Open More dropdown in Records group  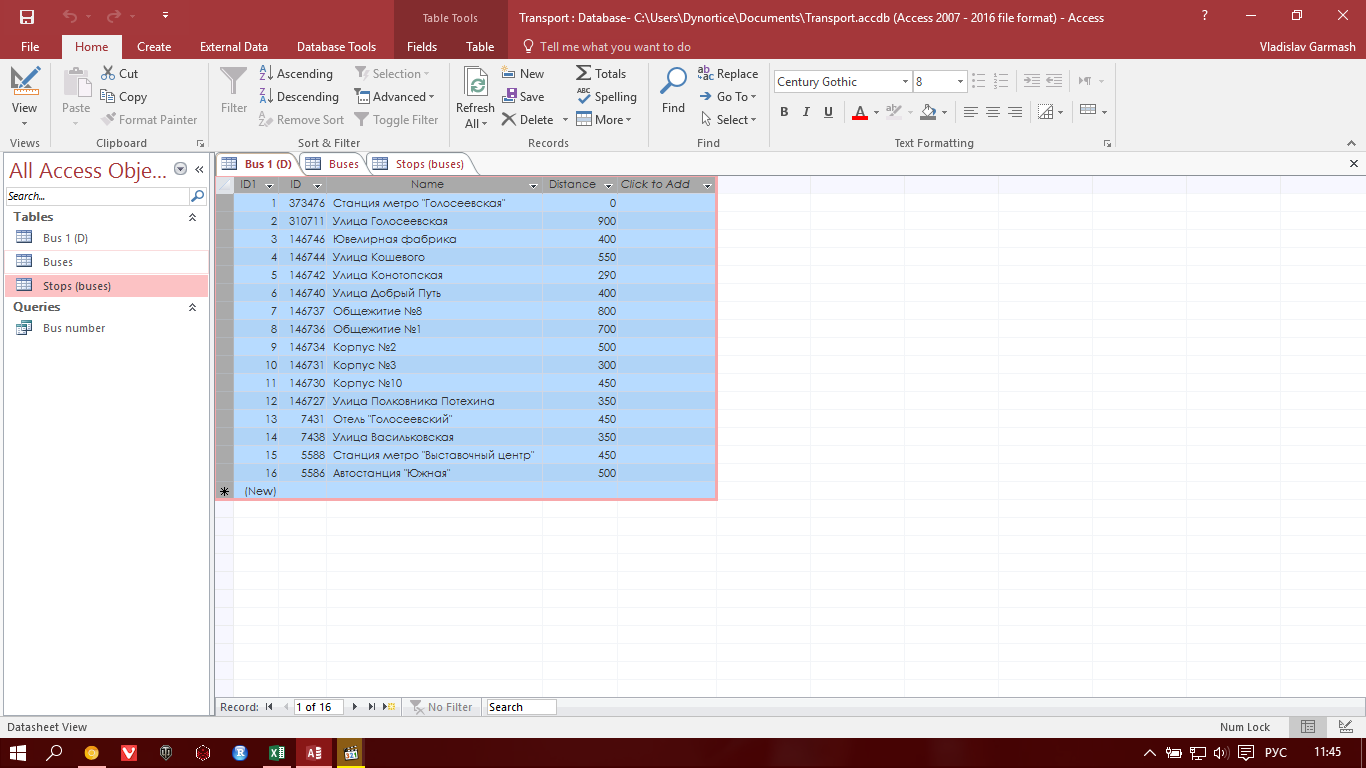click(604, 120)
